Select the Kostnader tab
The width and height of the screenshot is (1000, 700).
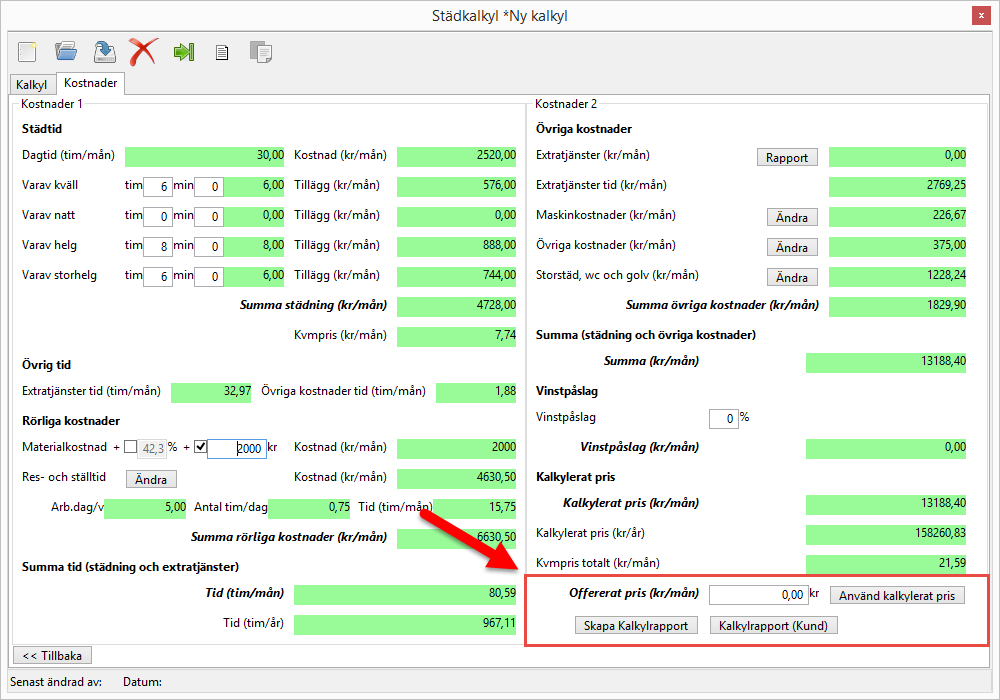tap(91, 84)
